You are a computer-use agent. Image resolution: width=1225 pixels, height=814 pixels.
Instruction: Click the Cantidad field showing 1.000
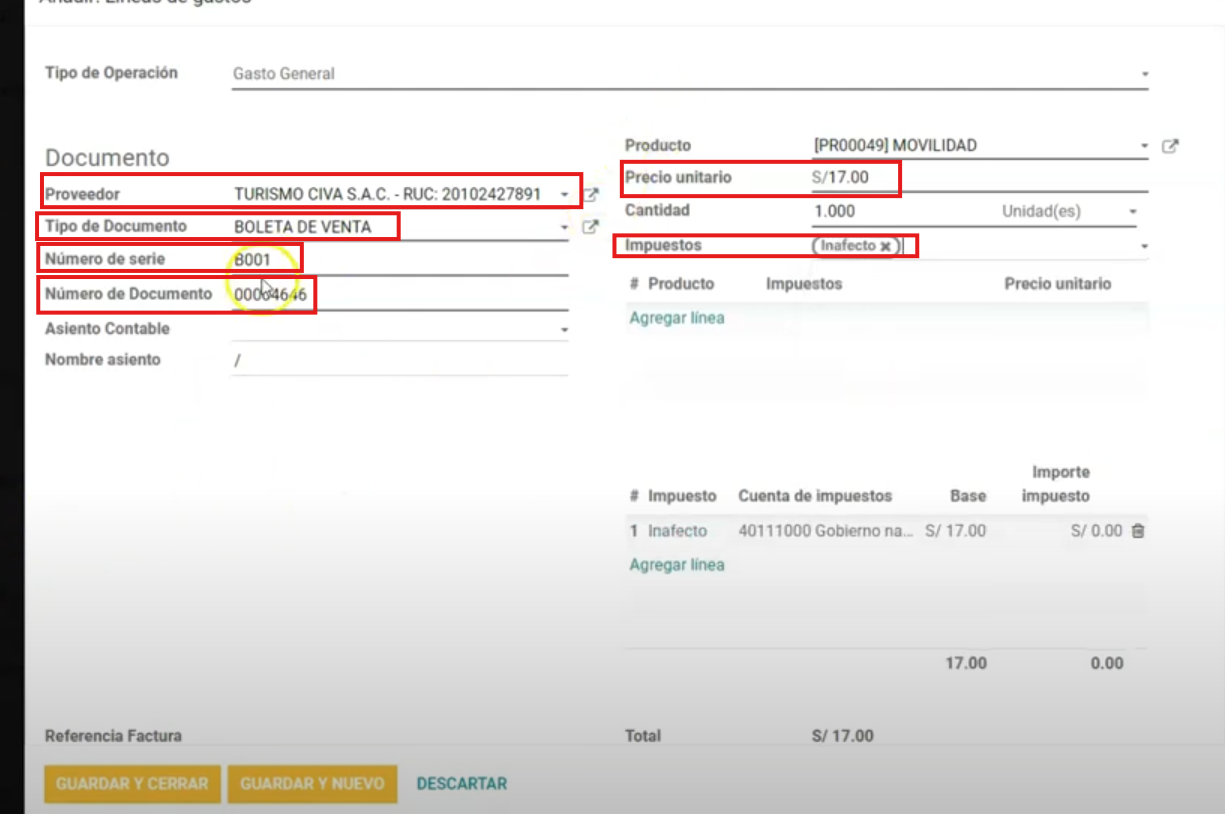(x=900, y=212)
